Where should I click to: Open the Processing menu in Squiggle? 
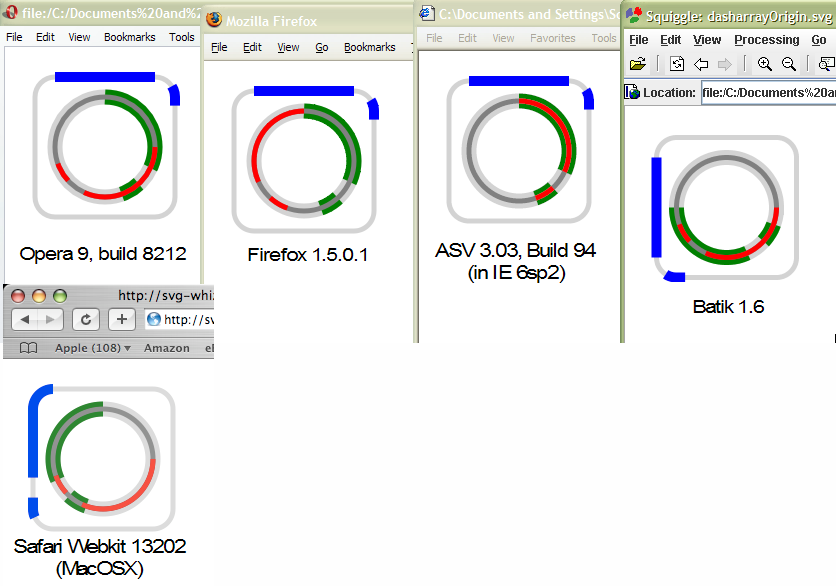pos(767,40)
